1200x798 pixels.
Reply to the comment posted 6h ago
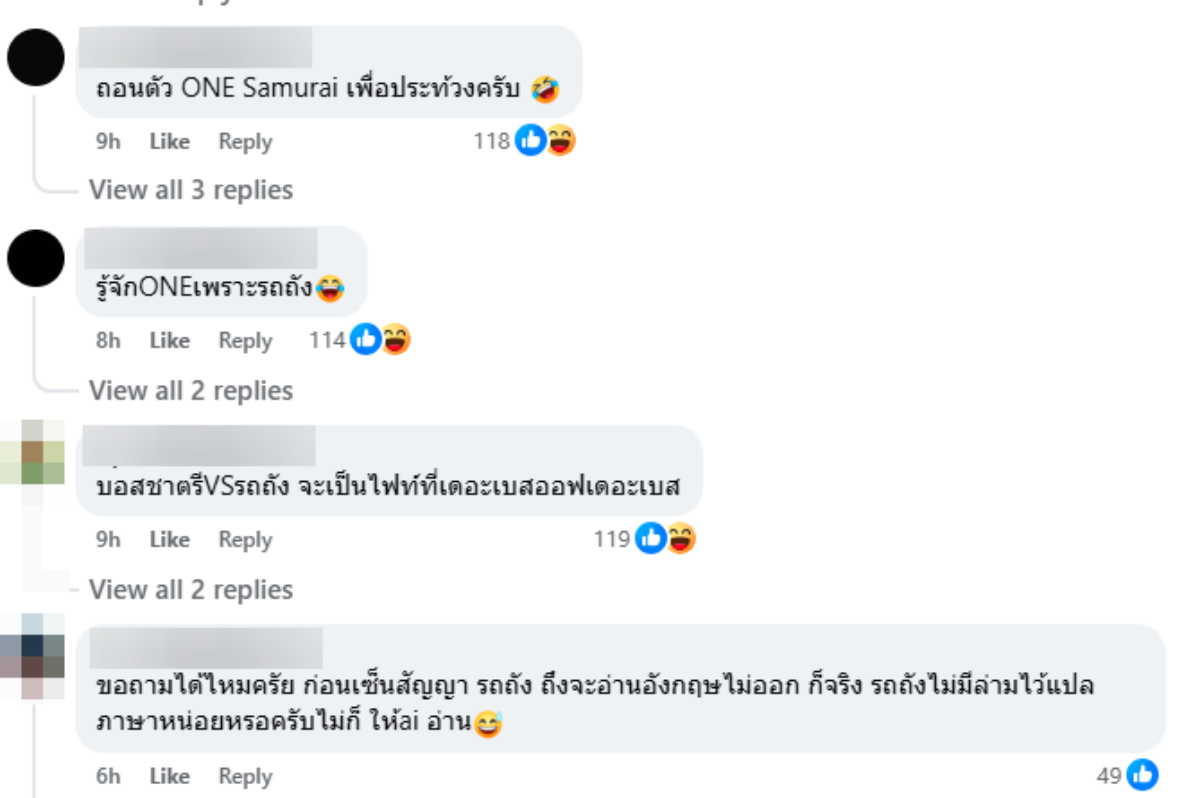pyautogui.click(x=245, y=776)
